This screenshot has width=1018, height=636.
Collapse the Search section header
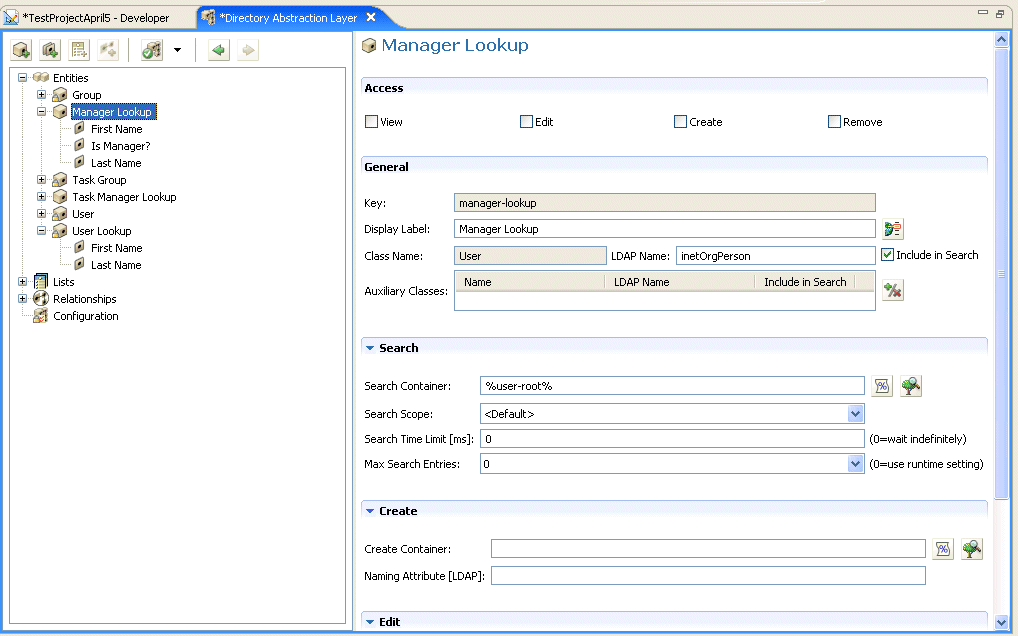(x=370, y=348)
